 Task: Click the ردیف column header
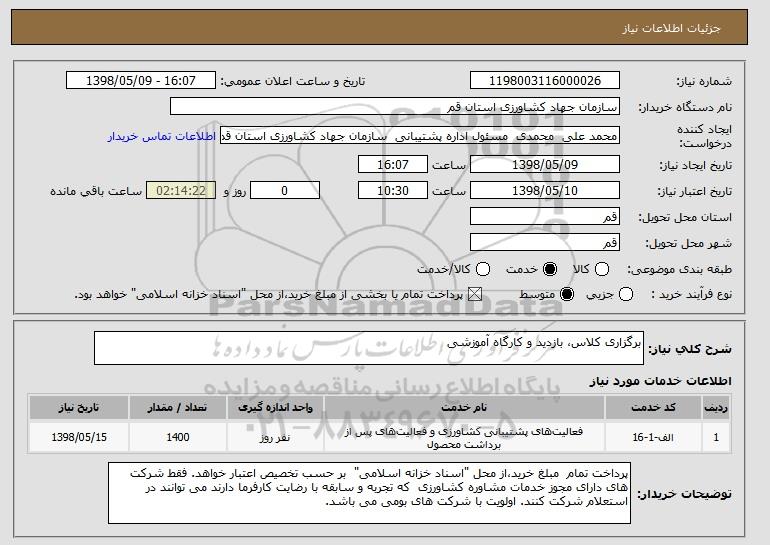point(716,408)
